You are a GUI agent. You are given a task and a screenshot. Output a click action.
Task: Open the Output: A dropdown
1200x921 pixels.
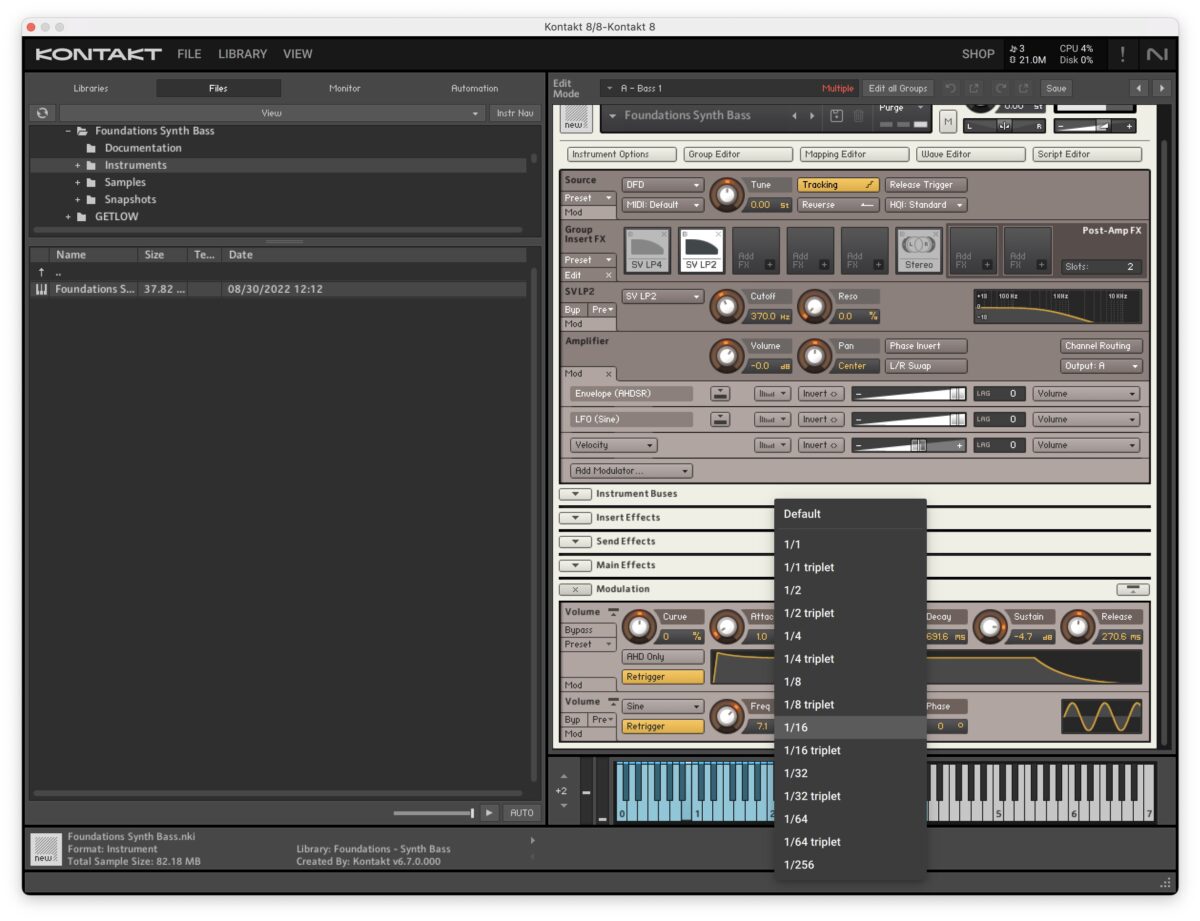[x=1101, y=366]
